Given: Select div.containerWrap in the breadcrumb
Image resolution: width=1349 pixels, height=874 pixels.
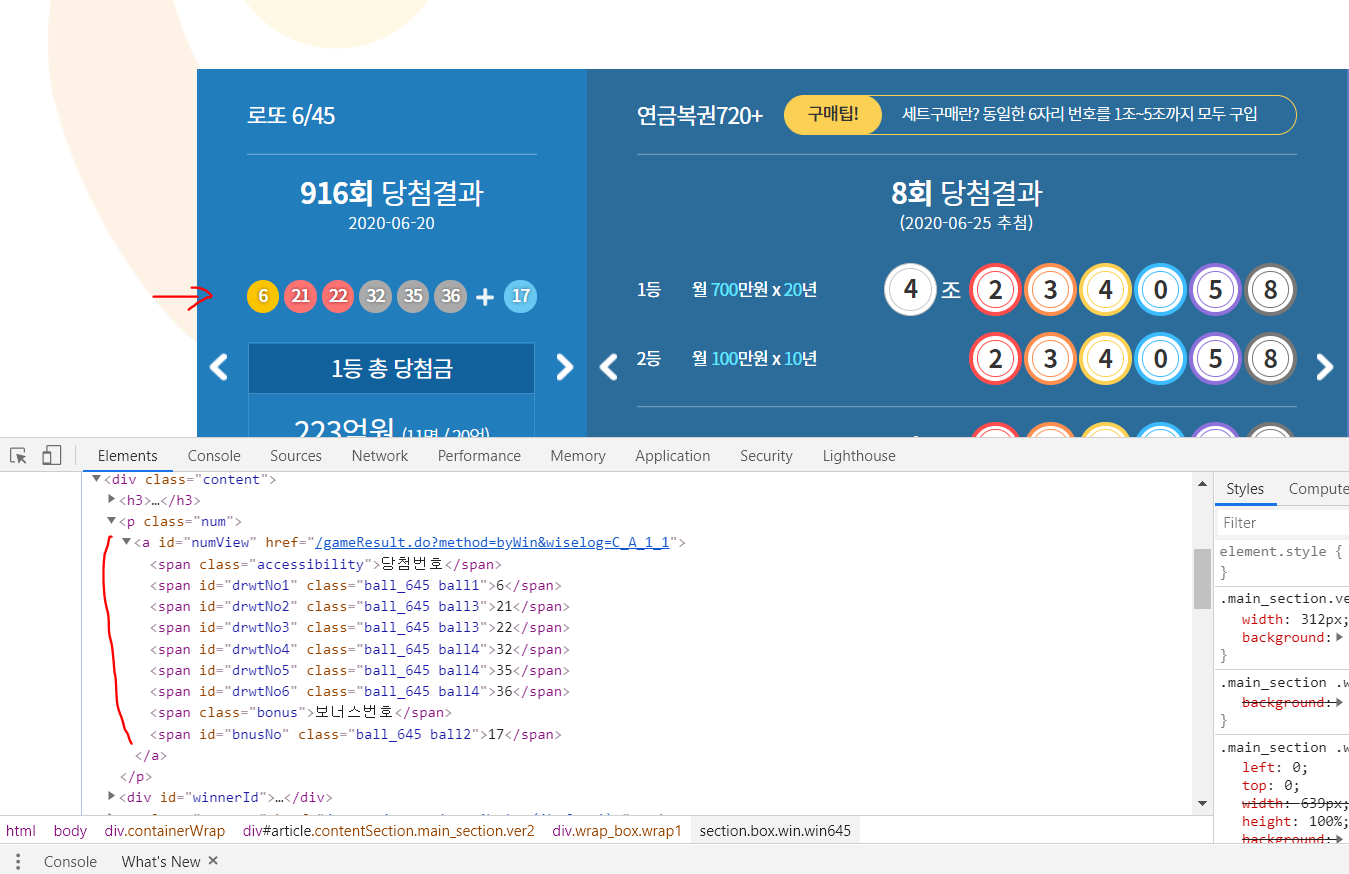Looking at the screenshot, I should 165,831.
